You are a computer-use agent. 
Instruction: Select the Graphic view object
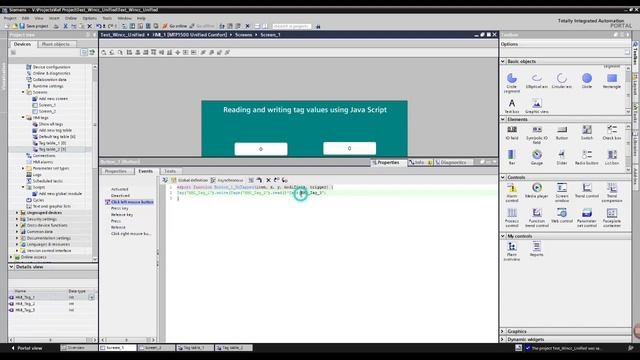(x=536, y=106)
